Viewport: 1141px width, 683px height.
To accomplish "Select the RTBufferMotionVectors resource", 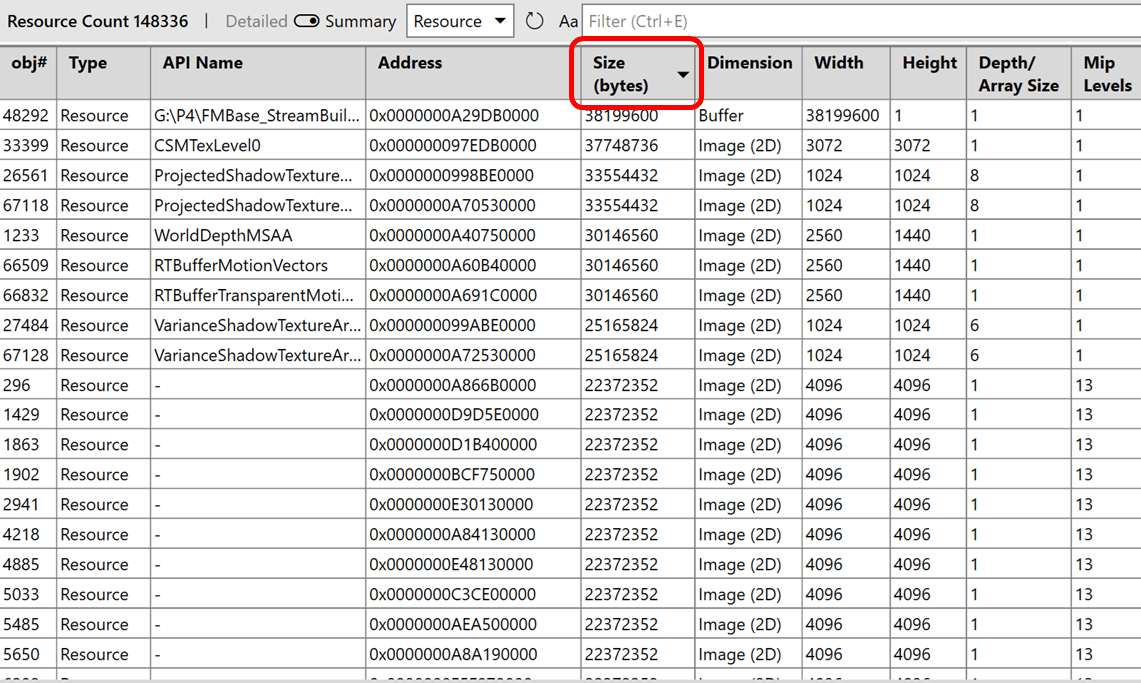I will (x=241, y=265).
